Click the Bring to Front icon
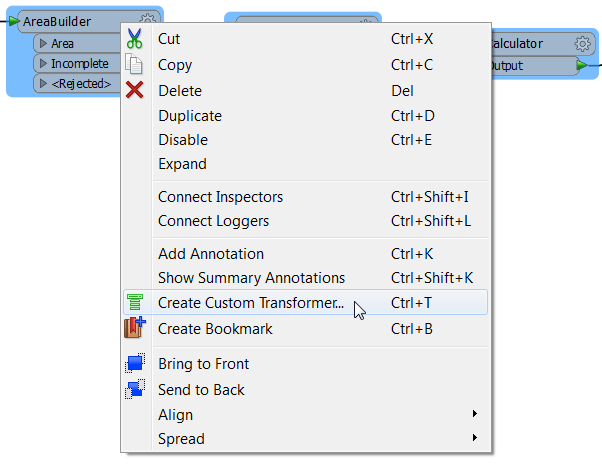The width and height of the screenshot is (602, 471). [x=135, y=363]
